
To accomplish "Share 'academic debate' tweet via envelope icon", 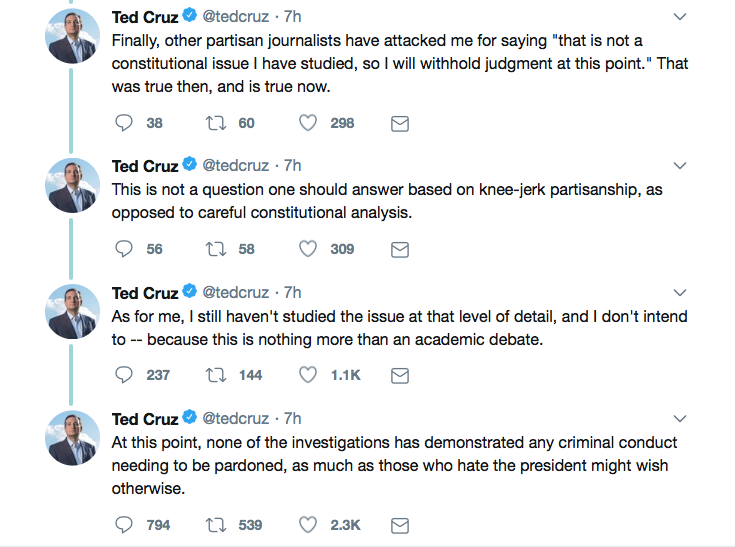I will 399,375.
